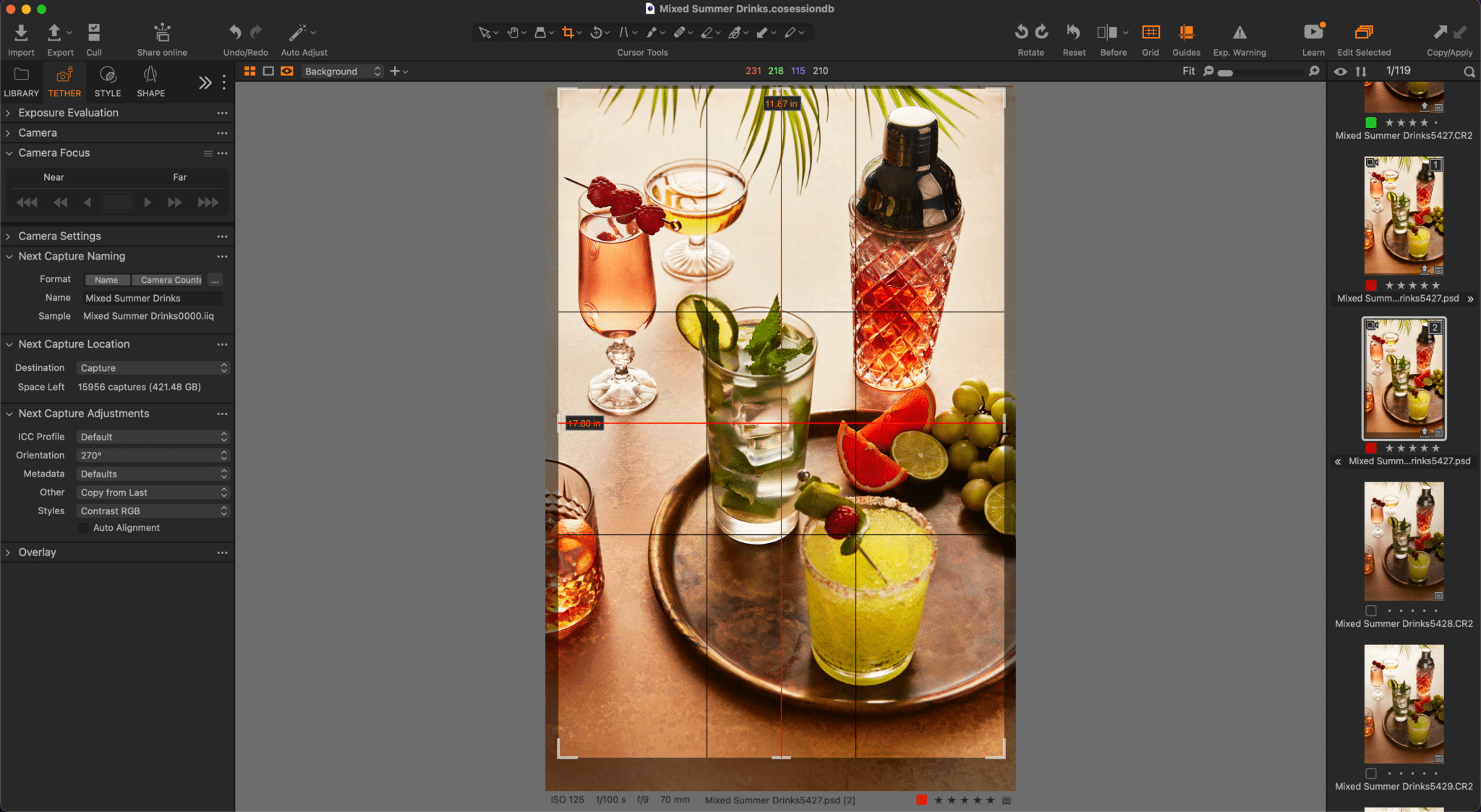Show more tool tabs chevron
The height and width of the screenshot is (812, 1481).
[x=205, y=82]
